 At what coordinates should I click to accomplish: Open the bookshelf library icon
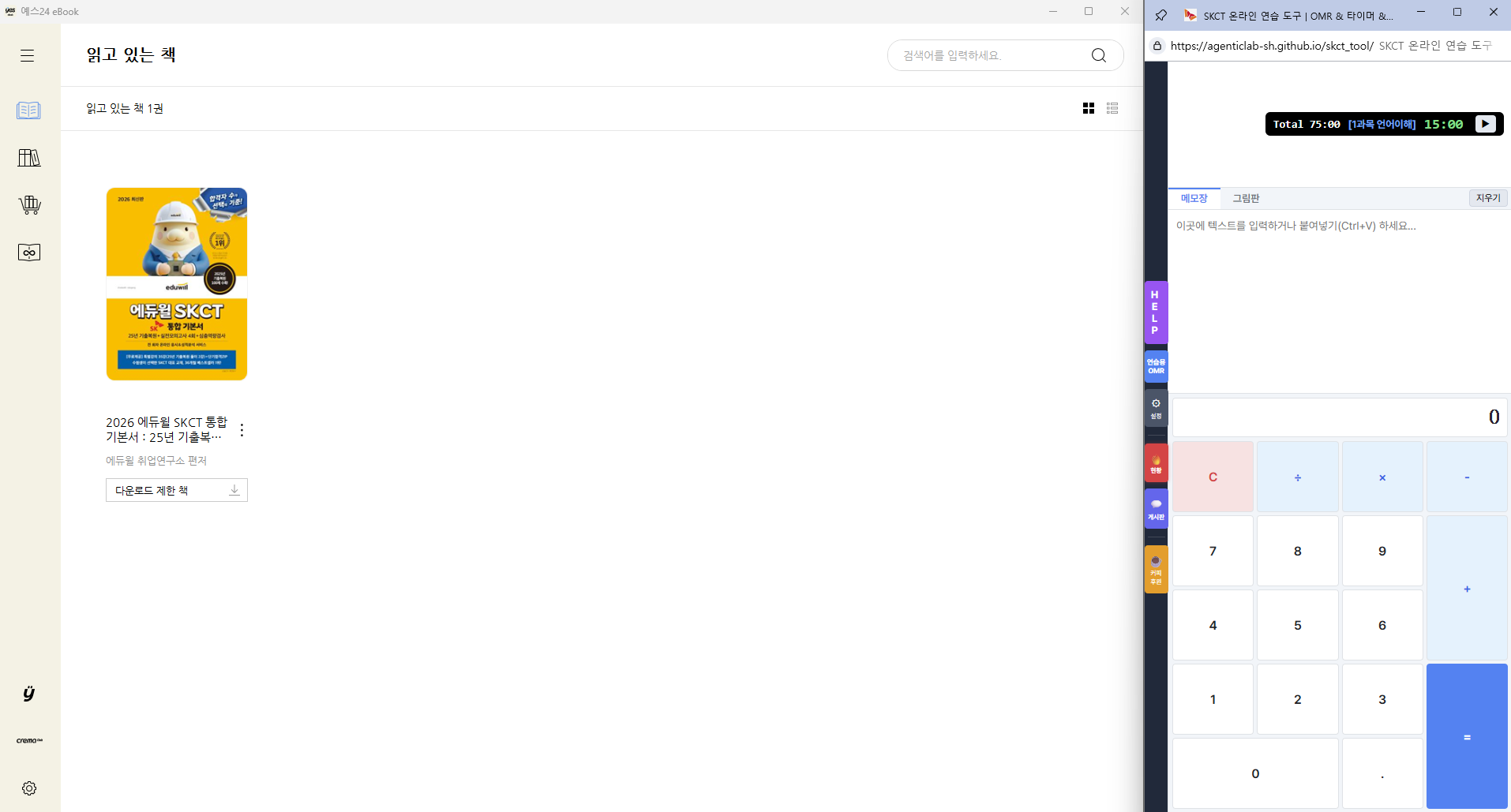tap(29, 158)
